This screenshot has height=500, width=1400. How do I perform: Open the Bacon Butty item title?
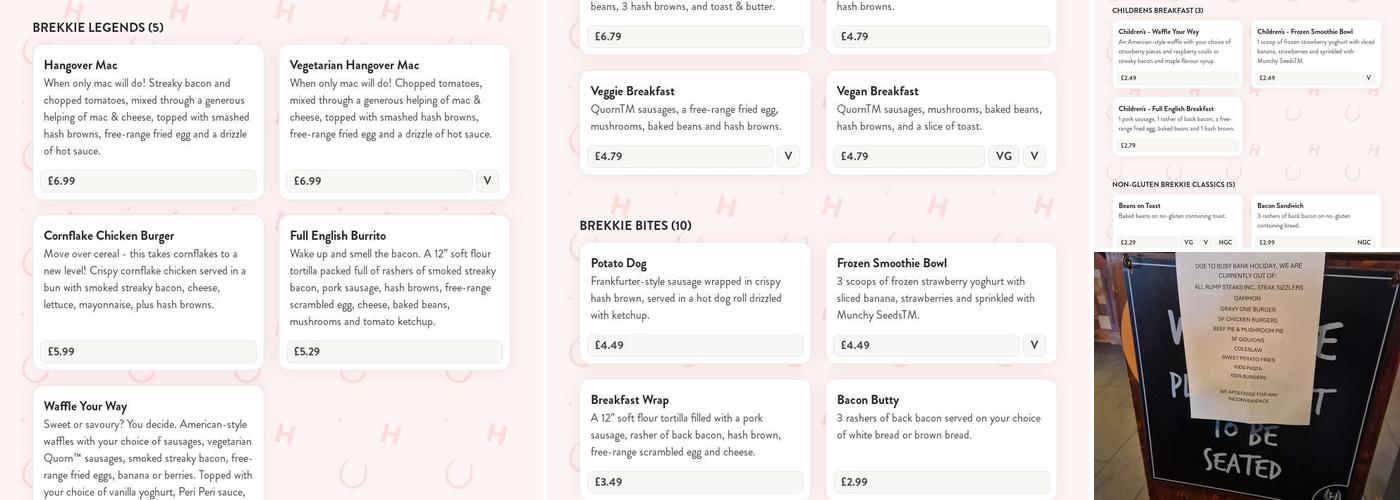click(867, 400)
